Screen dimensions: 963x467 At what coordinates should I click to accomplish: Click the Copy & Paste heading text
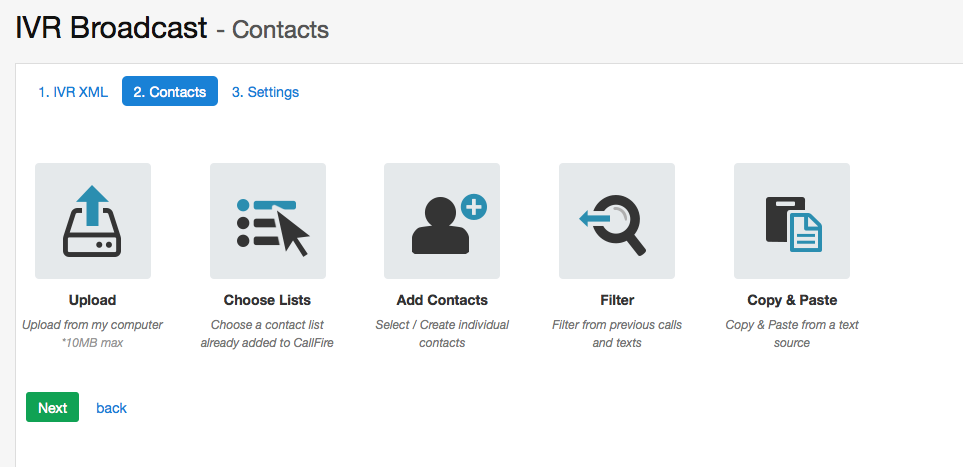(x=792, y=300)
